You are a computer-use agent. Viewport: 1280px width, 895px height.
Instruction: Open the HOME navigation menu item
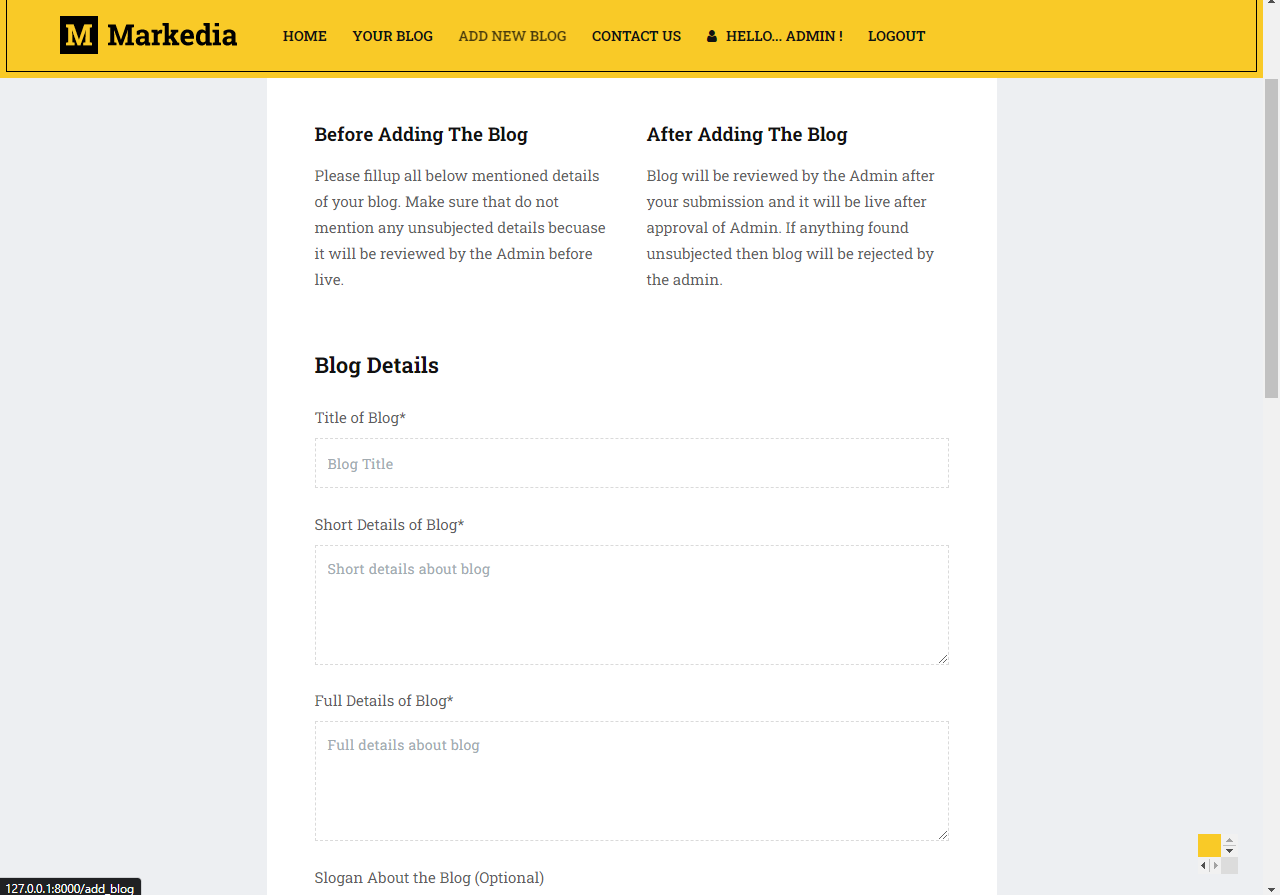pyautogui.click(x=304, y=36)
